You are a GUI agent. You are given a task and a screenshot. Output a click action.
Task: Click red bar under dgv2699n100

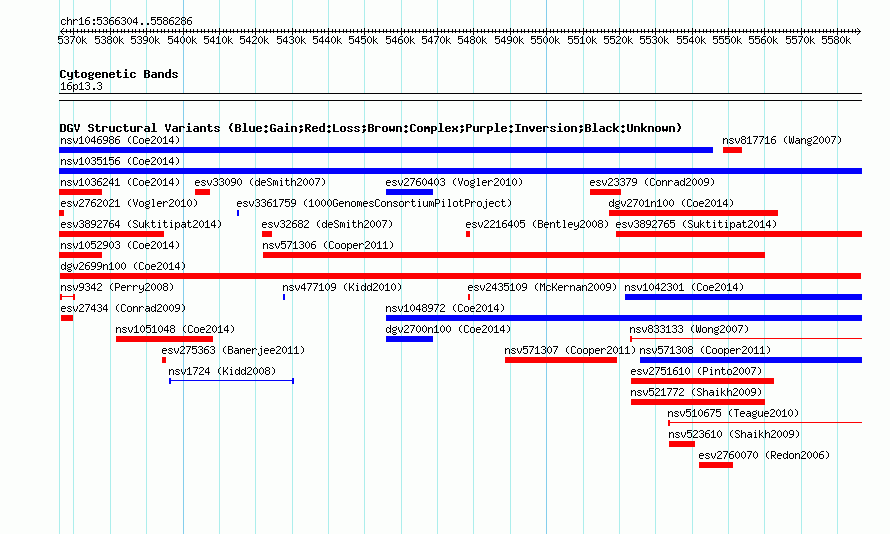pyautogui.click(x=460, y=276)
